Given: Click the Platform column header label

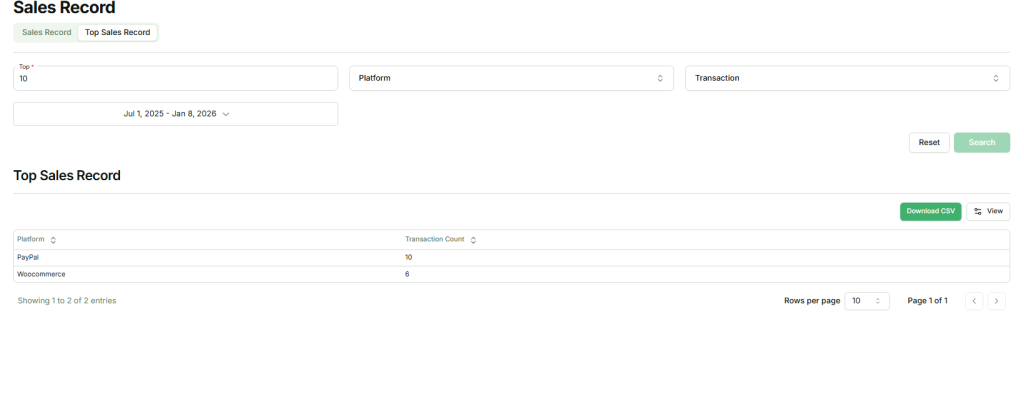Looking at the screenshot, I should pos(31,240).
